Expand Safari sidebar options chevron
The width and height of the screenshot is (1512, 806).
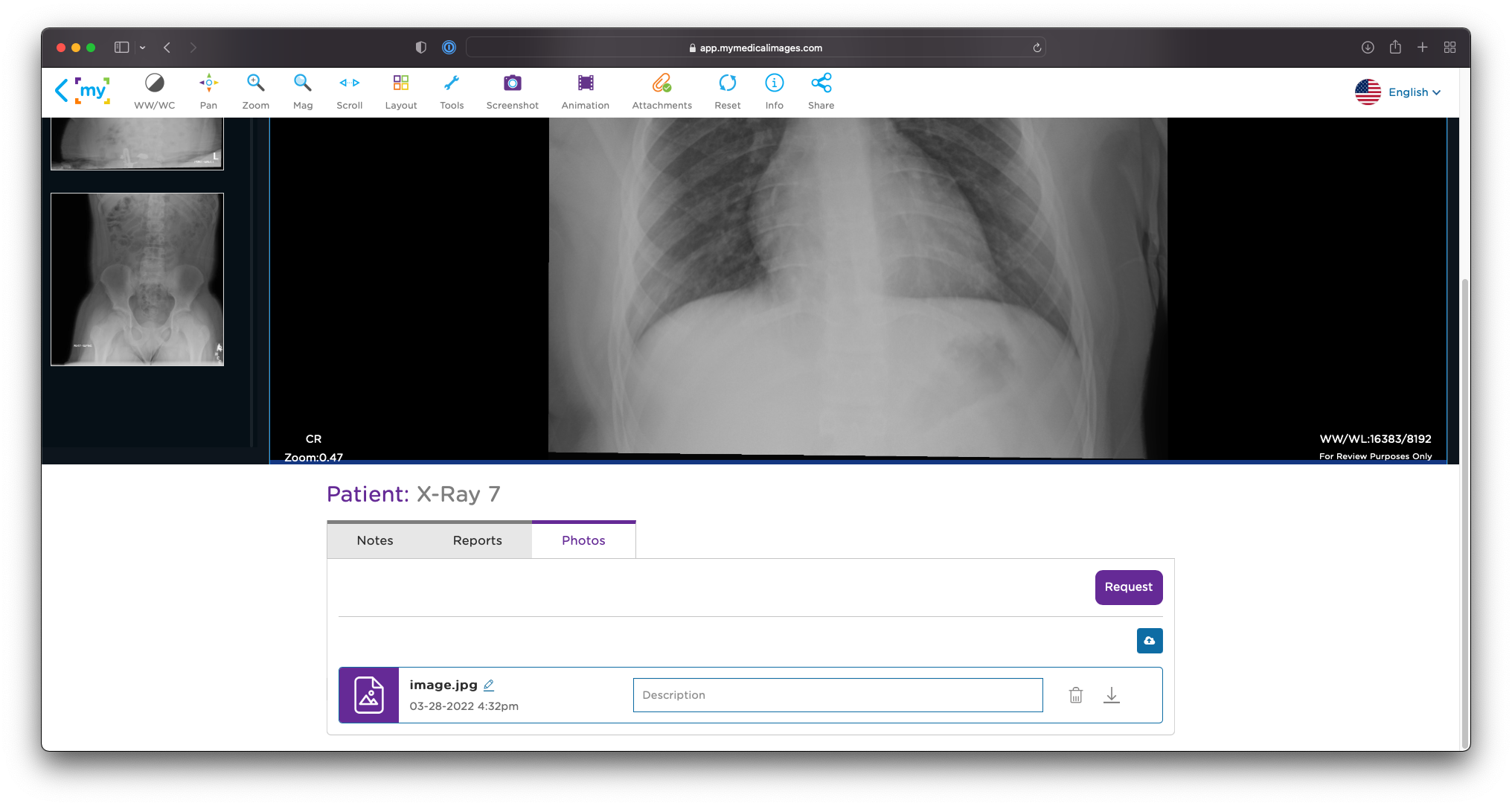pos(142,48)
